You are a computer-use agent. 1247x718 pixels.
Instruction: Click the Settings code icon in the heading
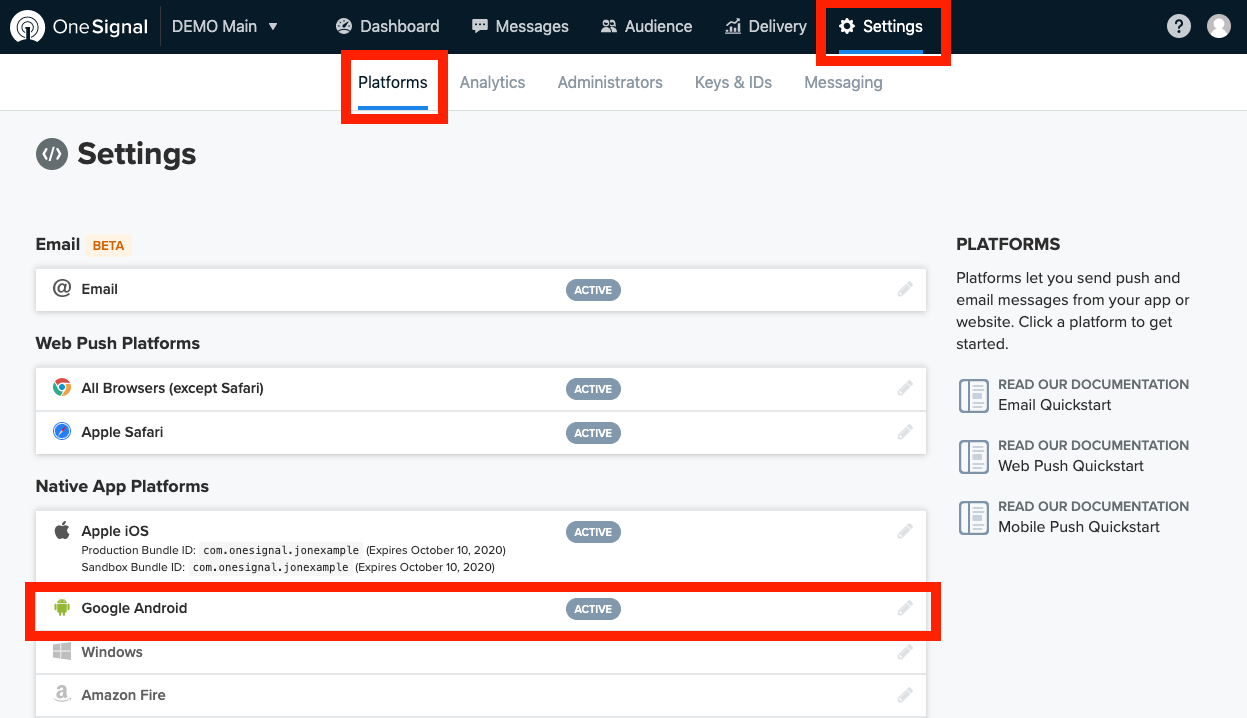(x=51, y=154)
